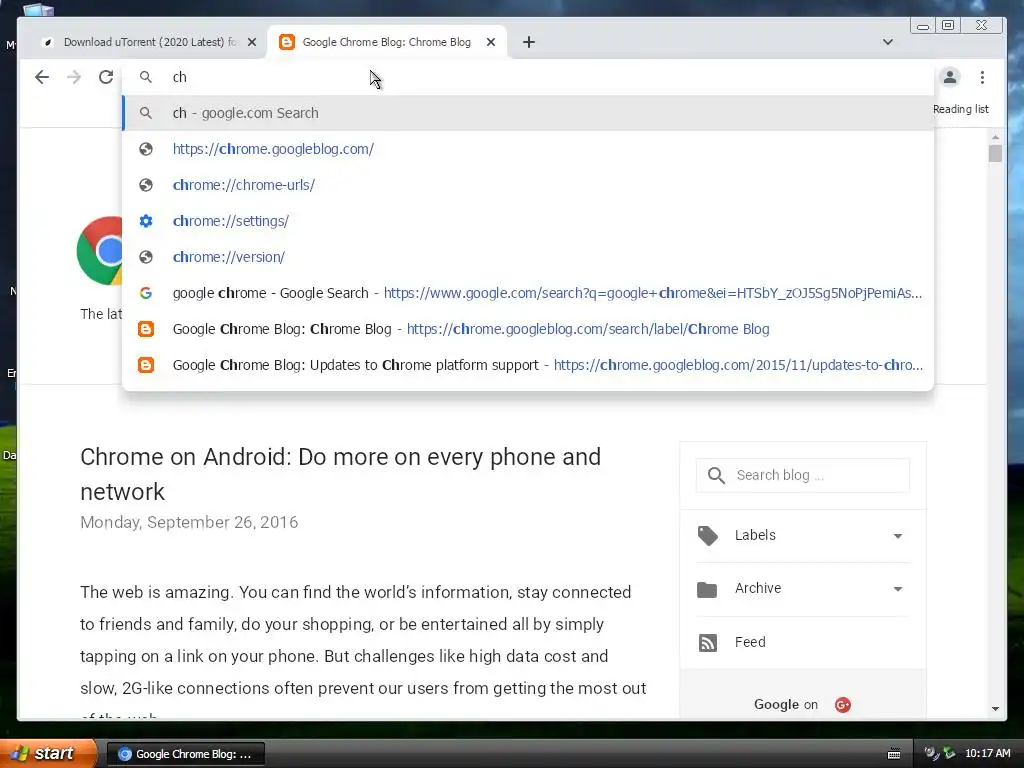Click 'Monday, September 26, 2016' date text

pos(189,522)
